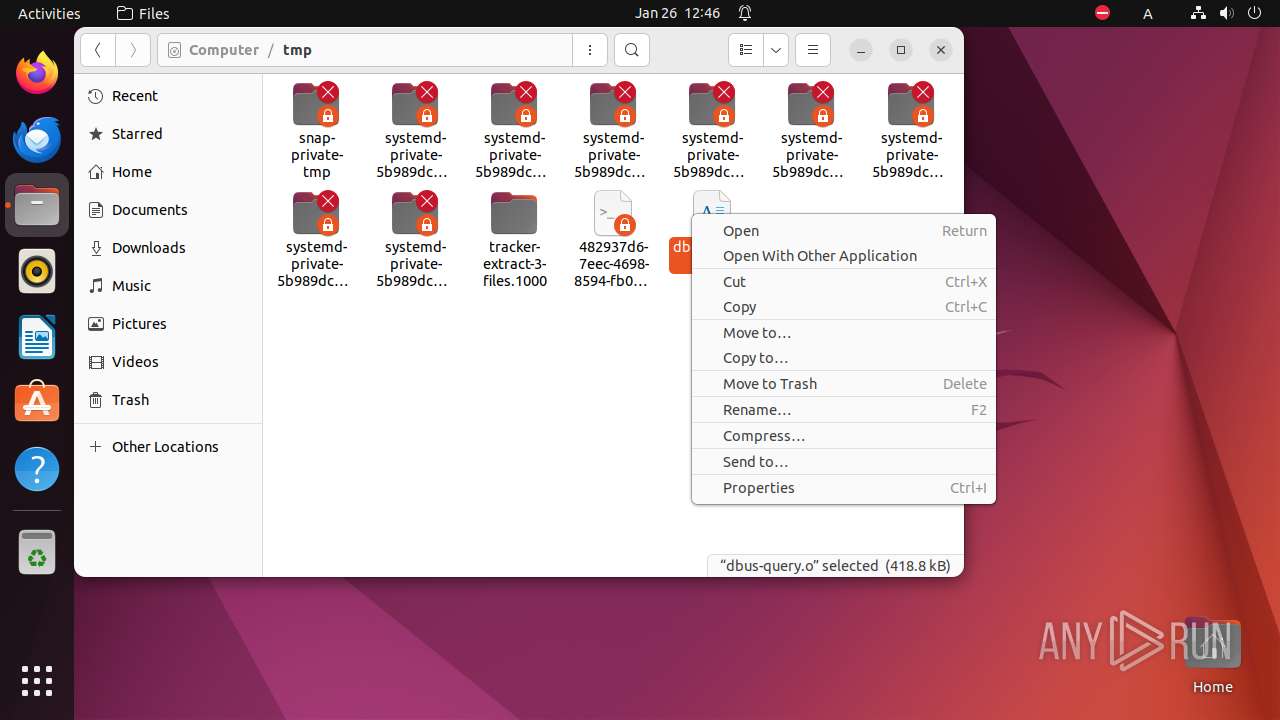Open Recent in the sidebar
Screen dimensions: 1280x720
pyautogui.click(x=168, y=96)
